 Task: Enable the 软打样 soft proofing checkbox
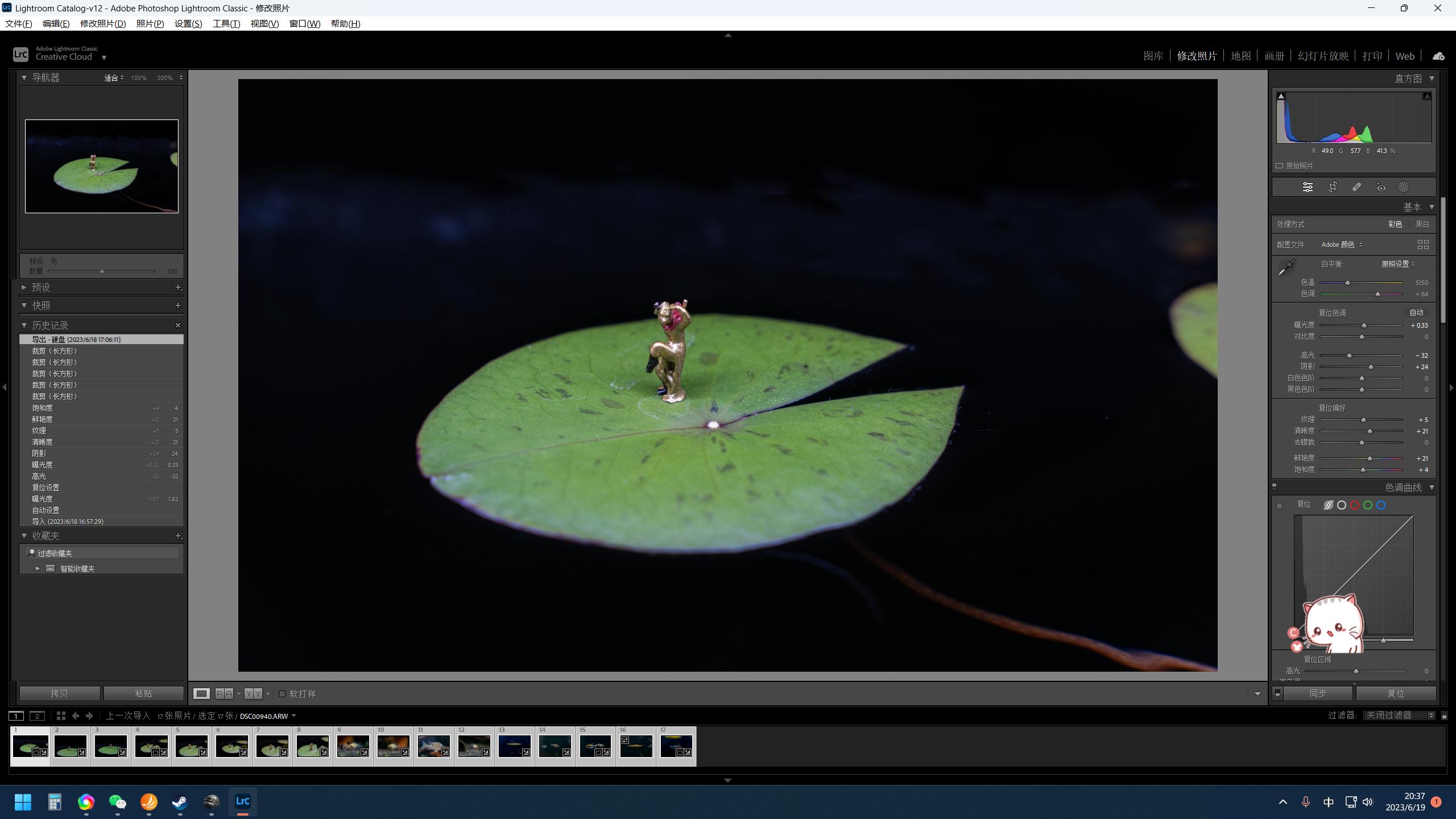(x=282, y=693)
